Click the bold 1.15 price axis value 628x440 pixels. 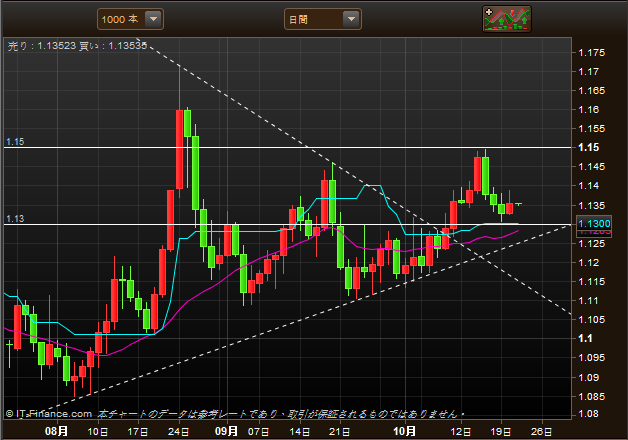(x=588, y=148)
